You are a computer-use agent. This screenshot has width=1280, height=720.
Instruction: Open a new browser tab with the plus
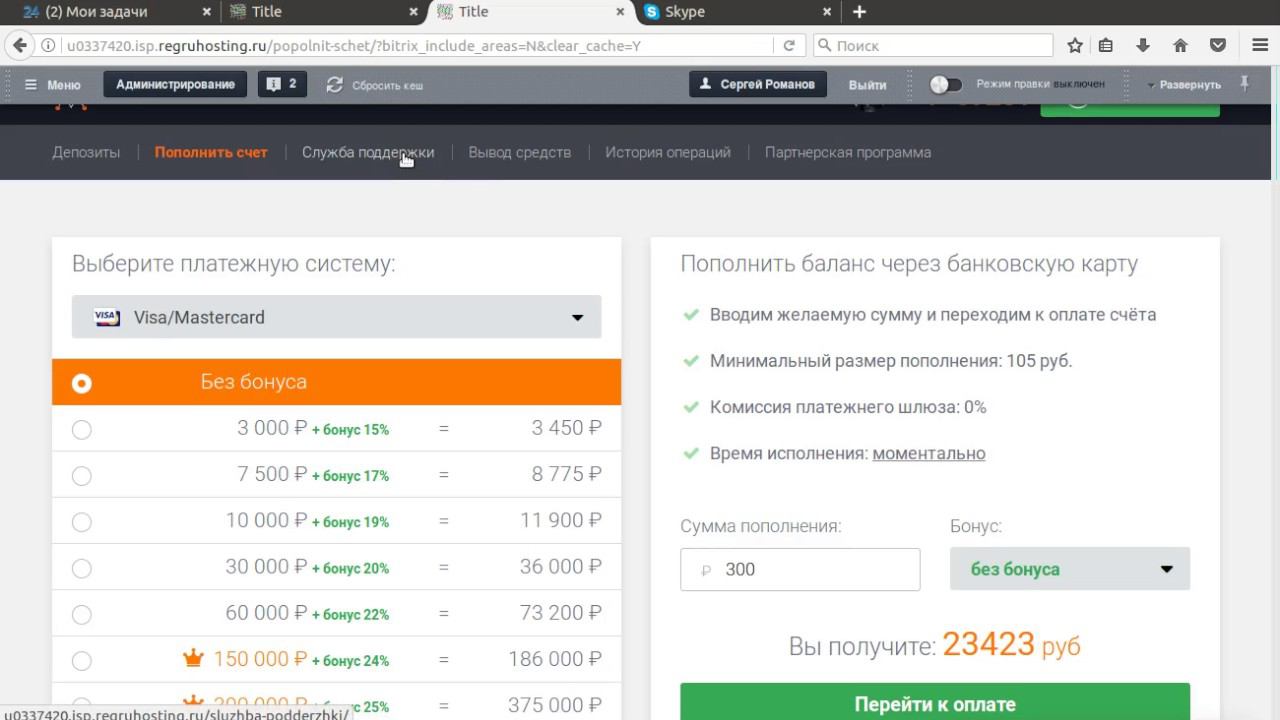859,12
